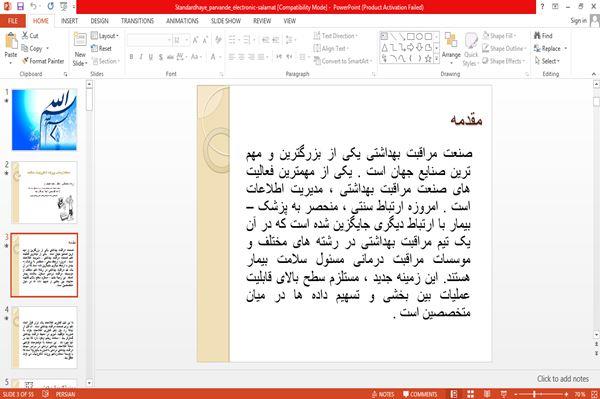Toggle Strikethrough formatting
600x399 pixels.
(170, 57)
